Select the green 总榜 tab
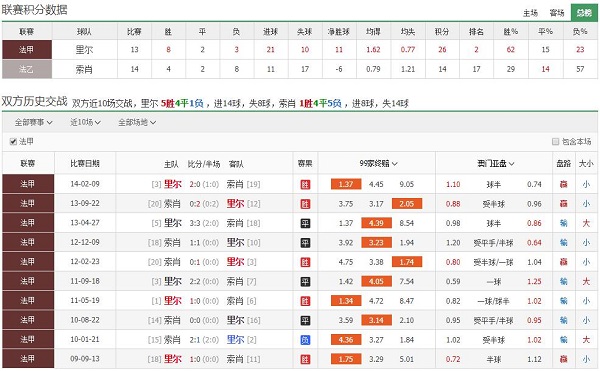The width and height of the screenshot is (600, 371). (584, 13)
